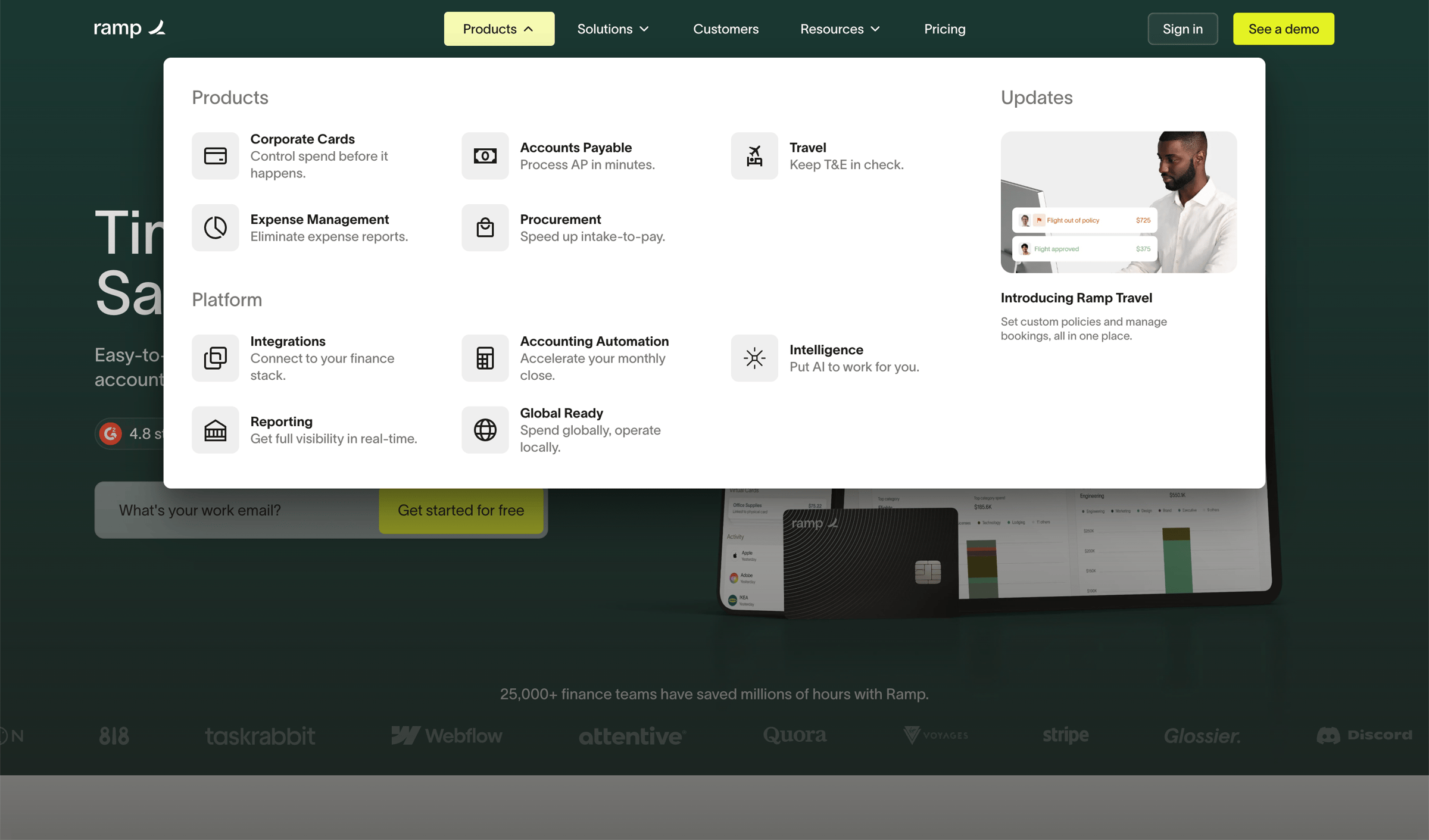Click the Voyages customer logo
The width and height of the screenshot is (1429, 840).
pos(935,735)
